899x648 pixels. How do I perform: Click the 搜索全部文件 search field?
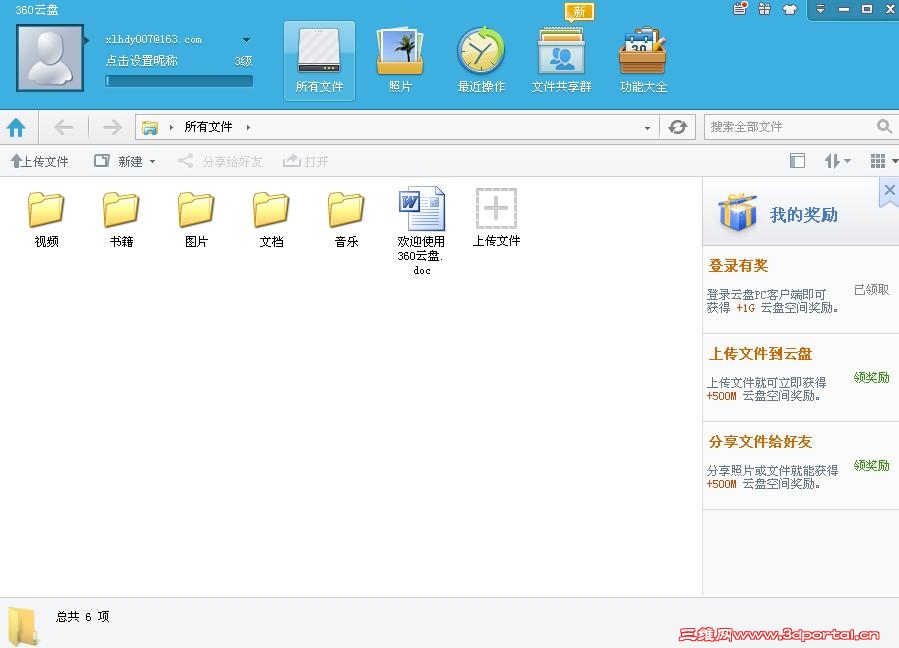coord(789,127)
